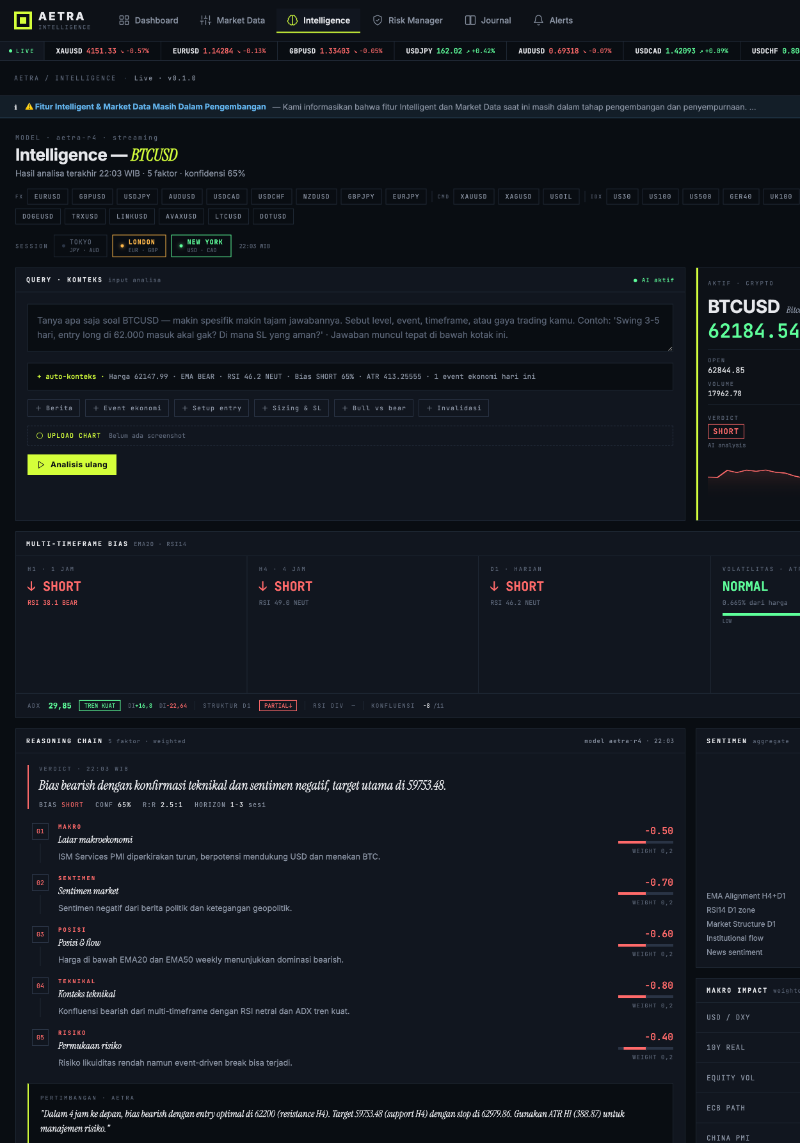Open the Market Data tab
The image size is (800, 1143).
(233, 20)
